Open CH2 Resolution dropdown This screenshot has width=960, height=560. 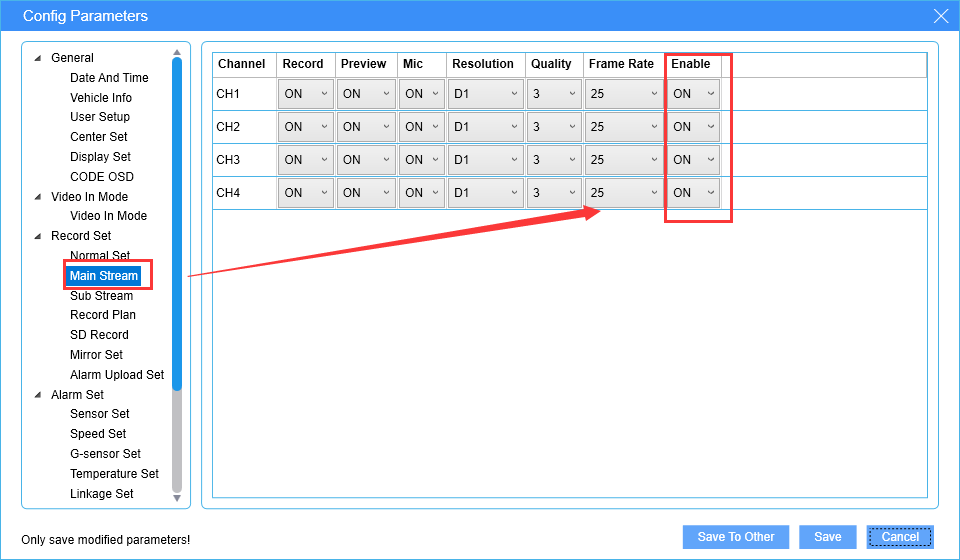pyautogui.click(x=486, y=127)
